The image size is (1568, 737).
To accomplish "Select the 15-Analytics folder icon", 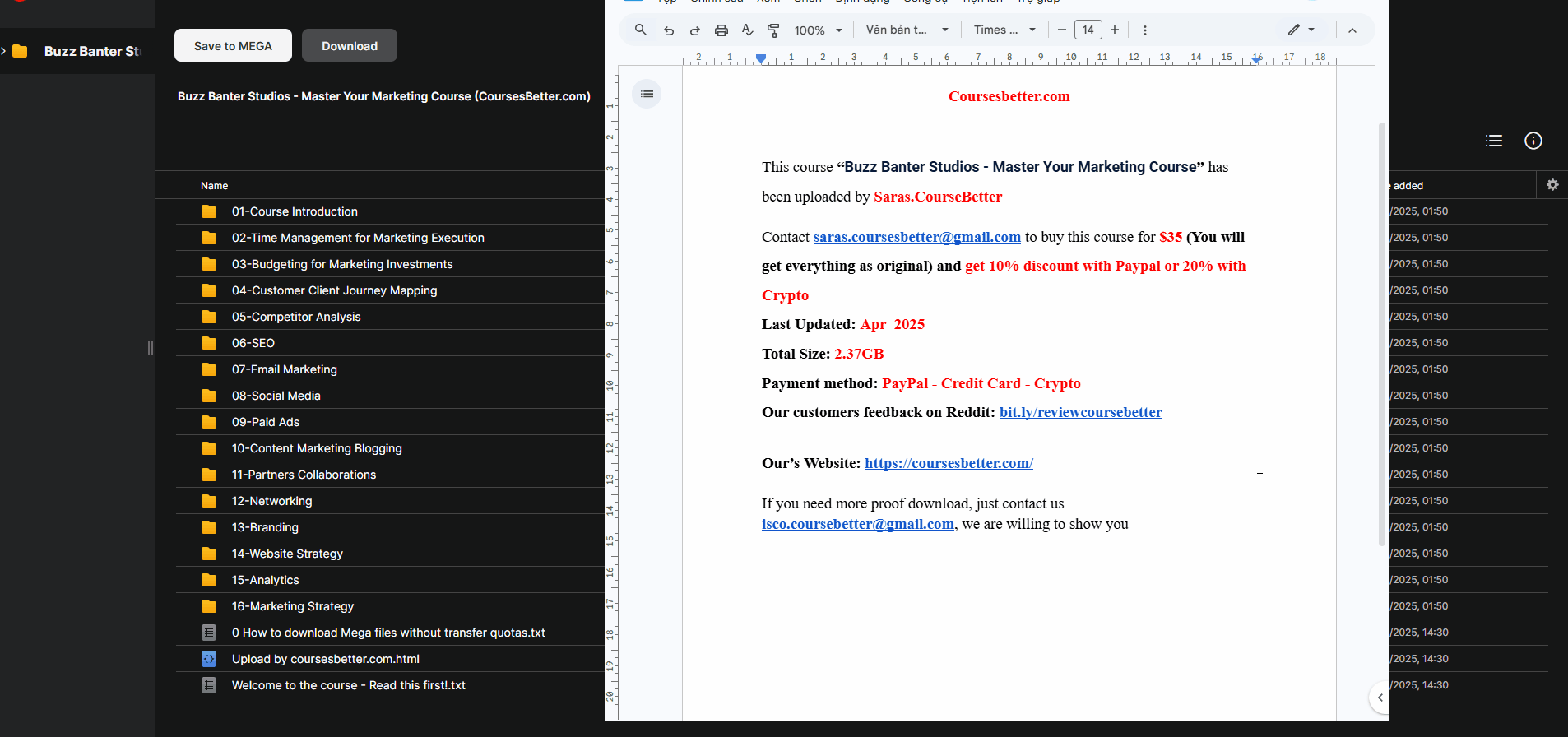I will [x=209, y=580].
